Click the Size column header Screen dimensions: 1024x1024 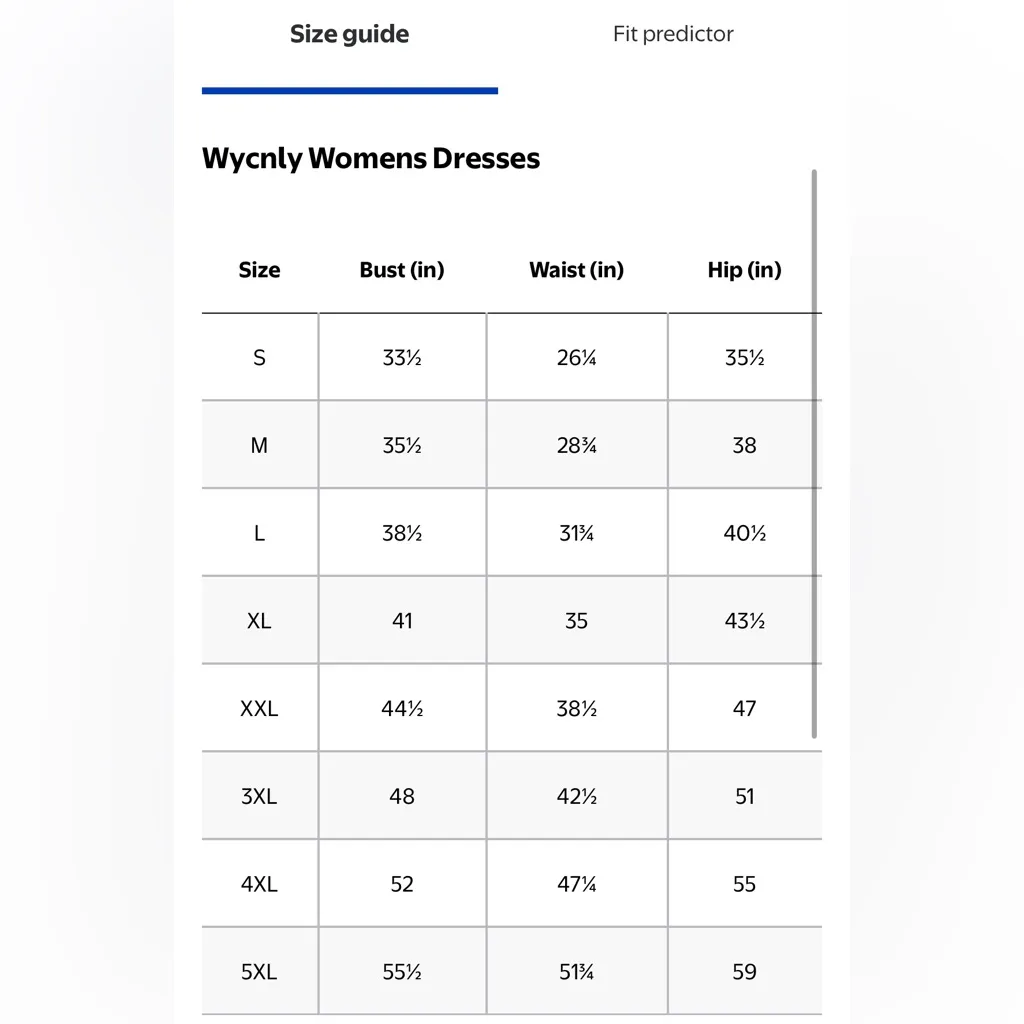[259, 270]
